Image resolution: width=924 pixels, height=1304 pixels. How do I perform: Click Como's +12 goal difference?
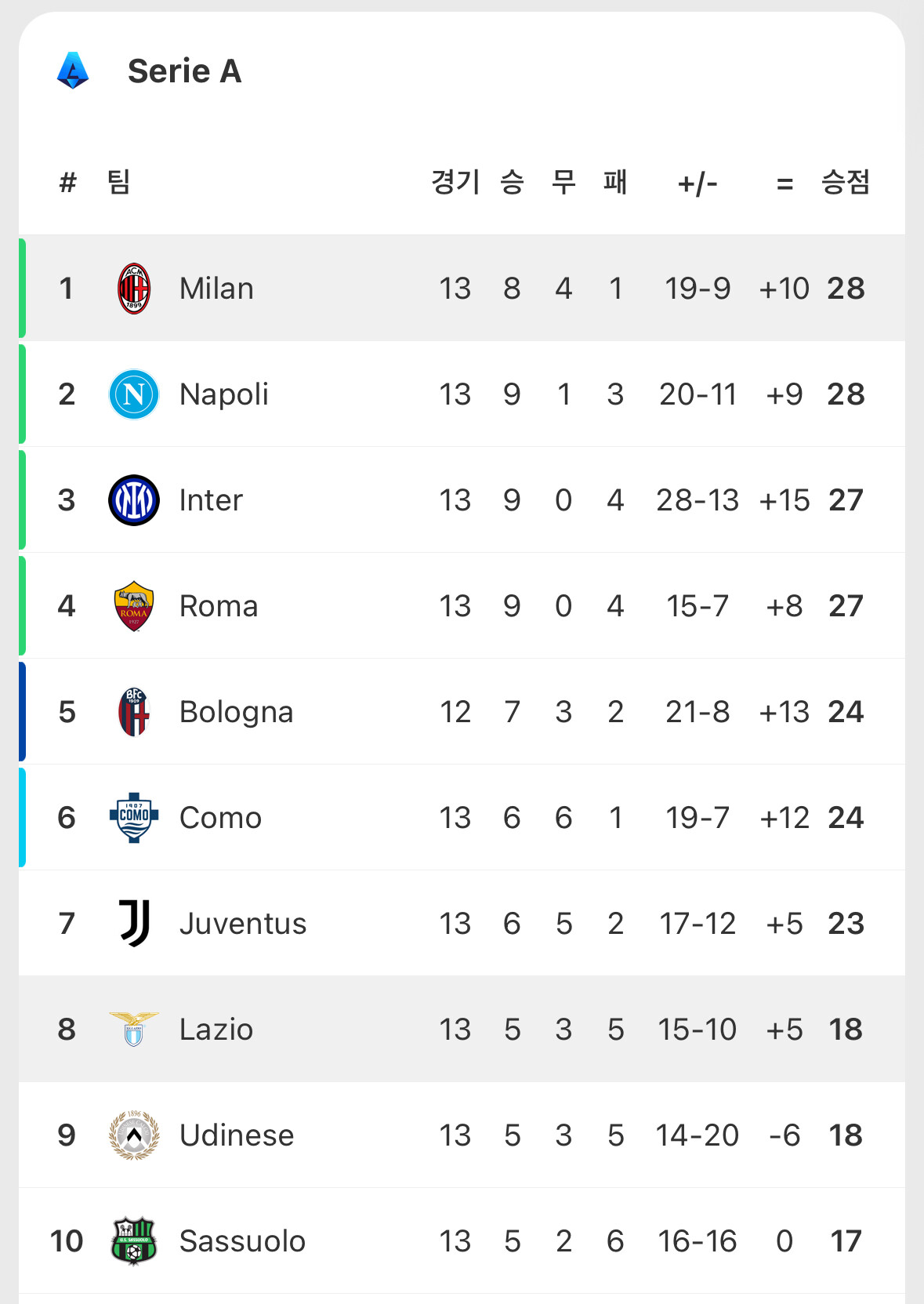[784, 818]
